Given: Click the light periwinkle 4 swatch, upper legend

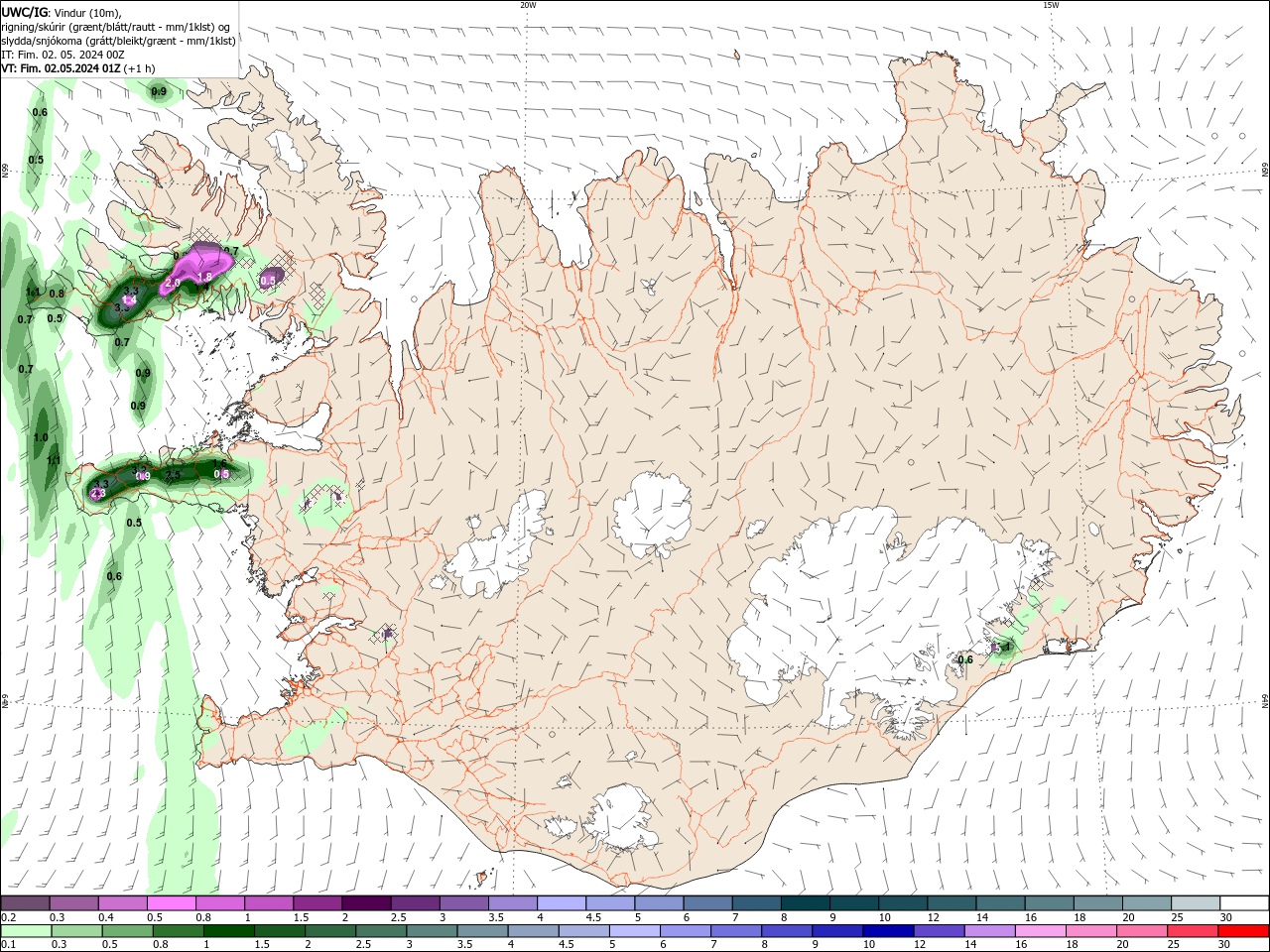Looking at the screenshot, I should click(561, 903).
